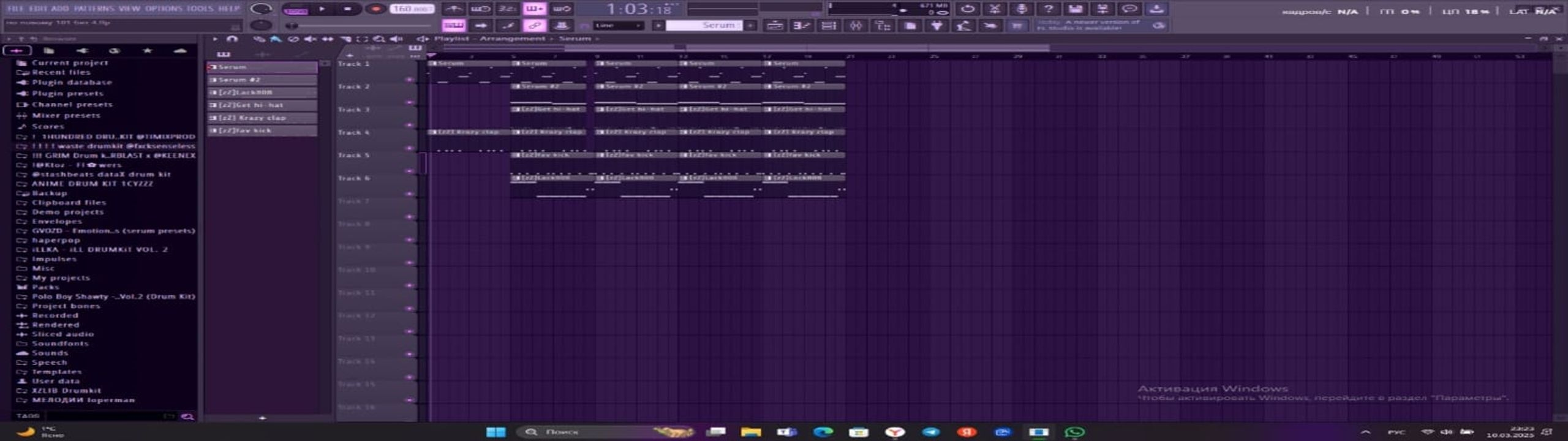Image resolution: width=1568 pixels, height=441 pixels.
Task: Select the Serum #2 pattern in picker
Action: click(x=263, y=80)
